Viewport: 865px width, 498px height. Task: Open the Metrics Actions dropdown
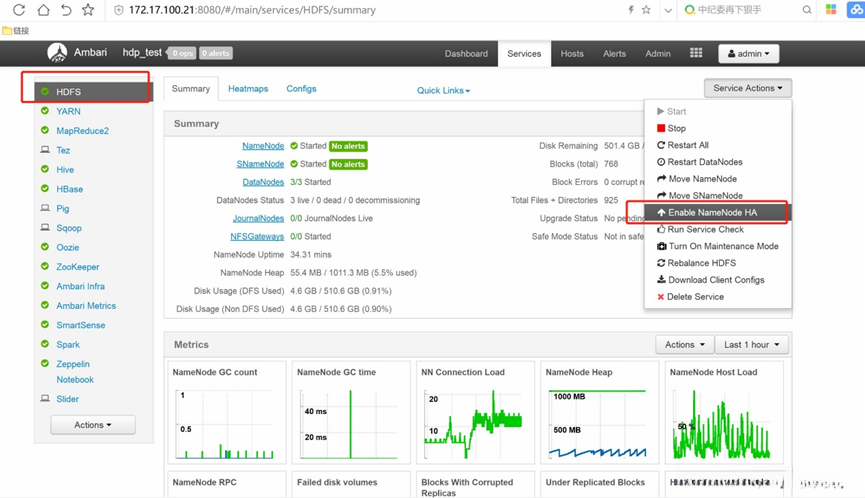[x=685, y=345]
